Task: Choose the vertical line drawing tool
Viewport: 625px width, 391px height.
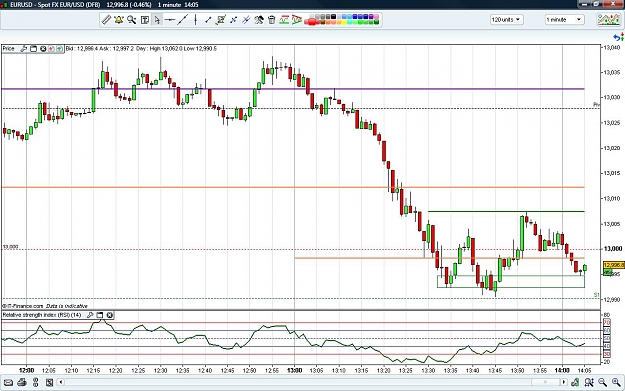Action: (x=195, y=20)
